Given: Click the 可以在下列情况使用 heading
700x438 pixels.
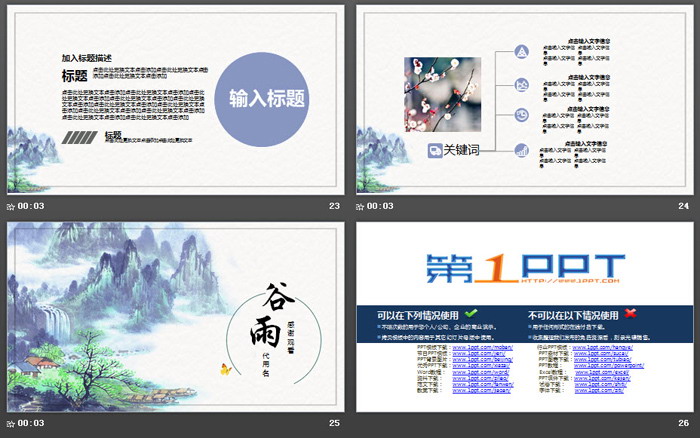Looking at the screenshot, I should pyautogui.click(x=417, y=315).
